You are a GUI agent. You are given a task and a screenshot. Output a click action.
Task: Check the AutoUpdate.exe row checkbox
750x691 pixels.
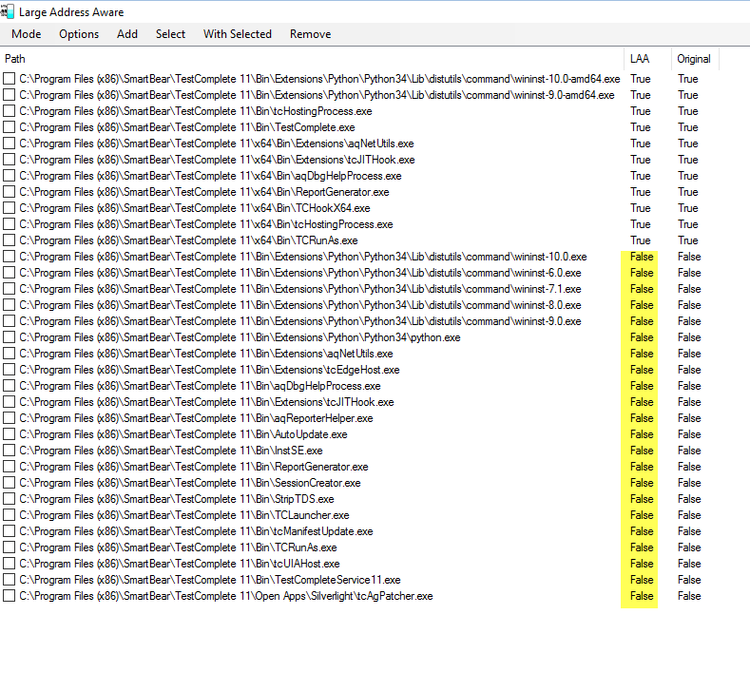point(9,435)
